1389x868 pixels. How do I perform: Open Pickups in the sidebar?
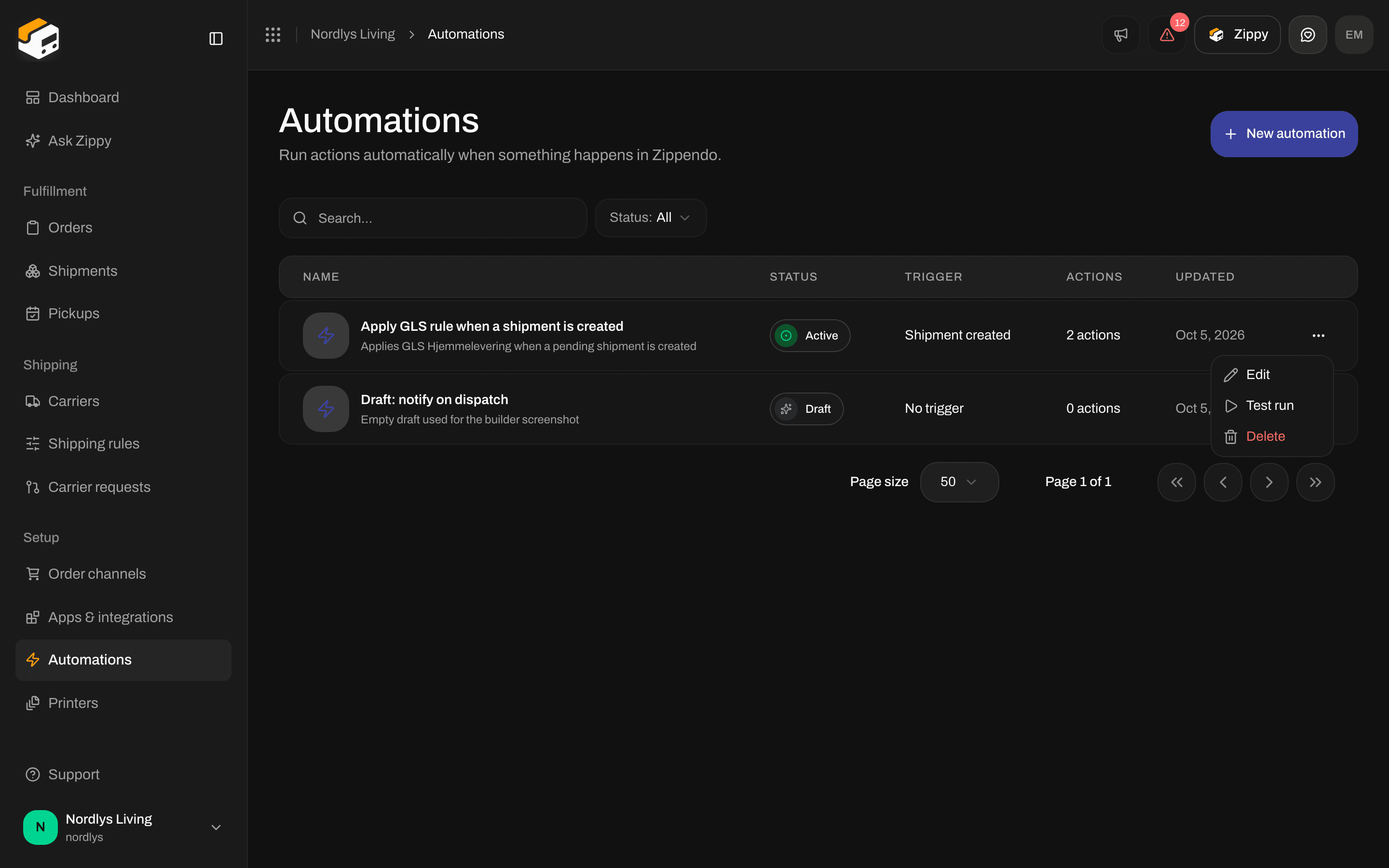pos(123,313)
